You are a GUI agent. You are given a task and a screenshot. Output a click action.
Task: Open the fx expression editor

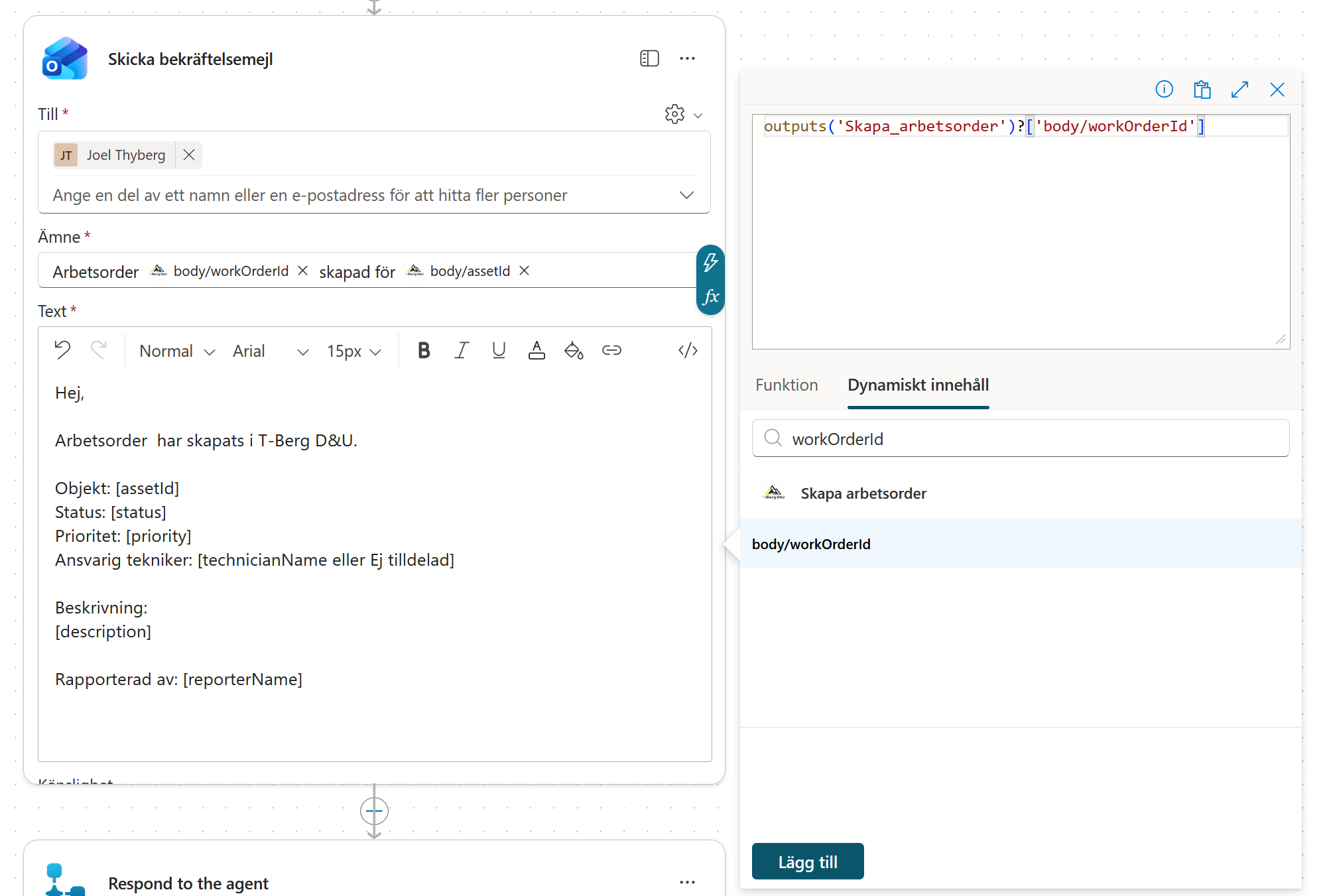[710, 296]
